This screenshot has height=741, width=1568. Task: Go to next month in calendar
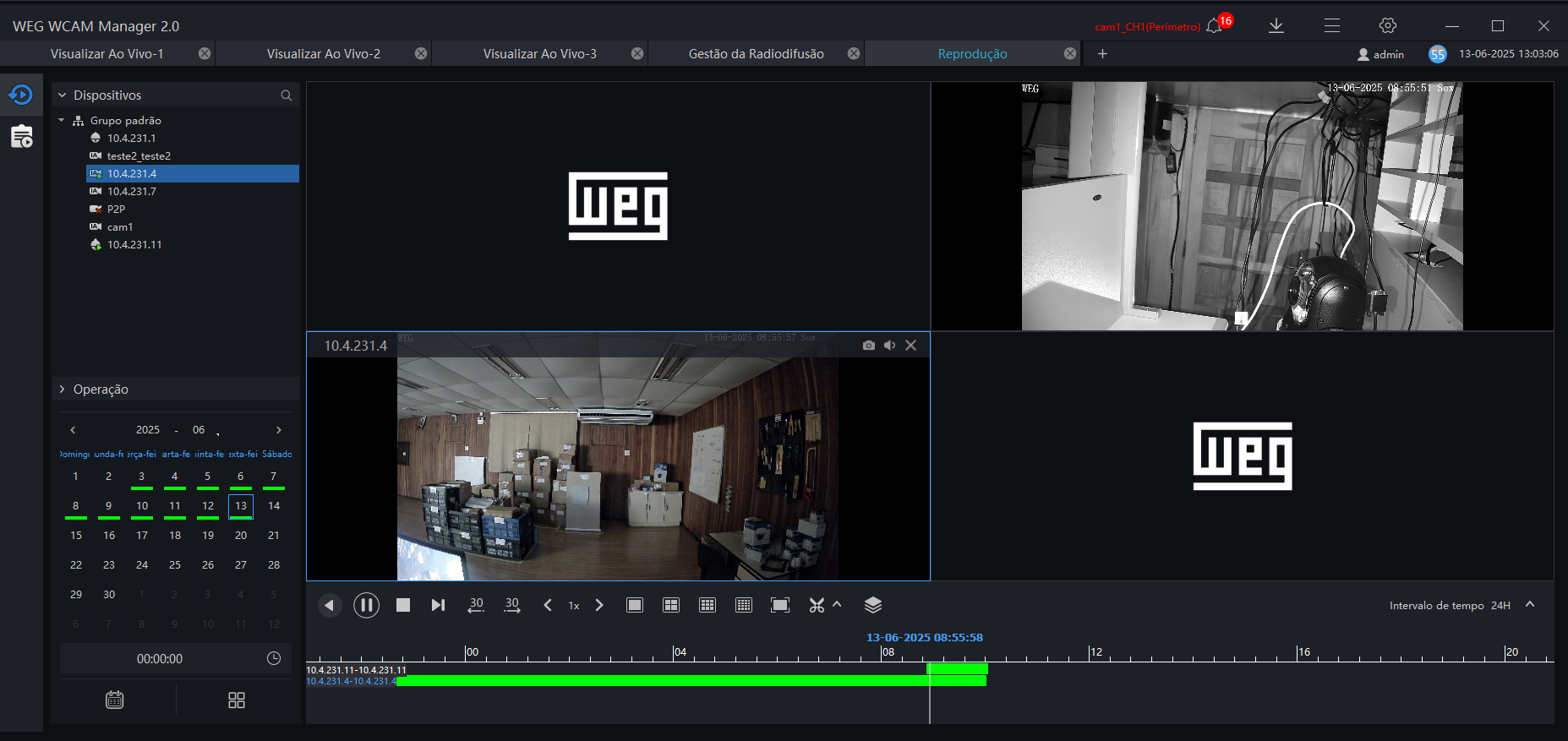point(279,430)
